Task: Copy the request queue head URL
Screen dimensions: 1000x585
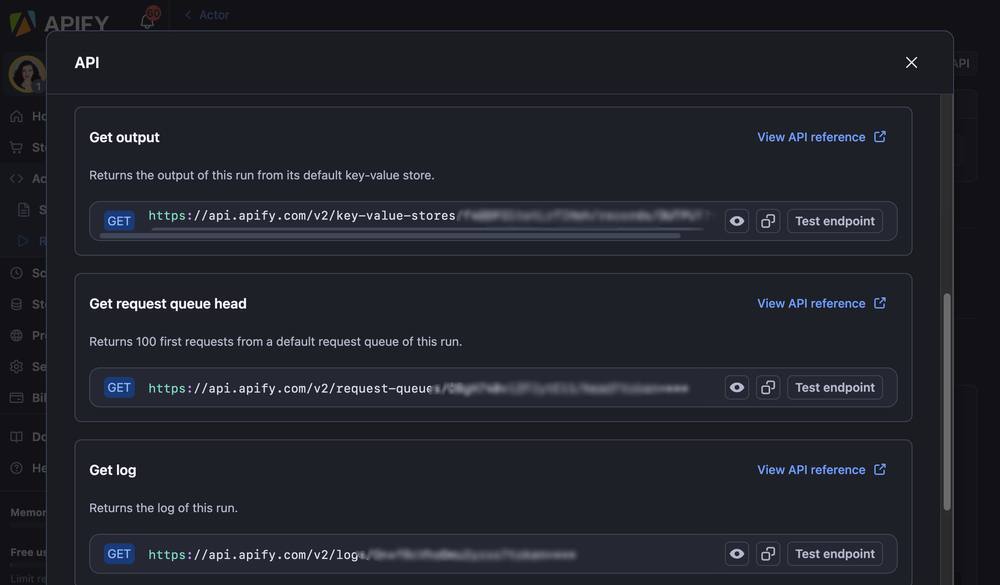Action: click(x=768, y=387)
